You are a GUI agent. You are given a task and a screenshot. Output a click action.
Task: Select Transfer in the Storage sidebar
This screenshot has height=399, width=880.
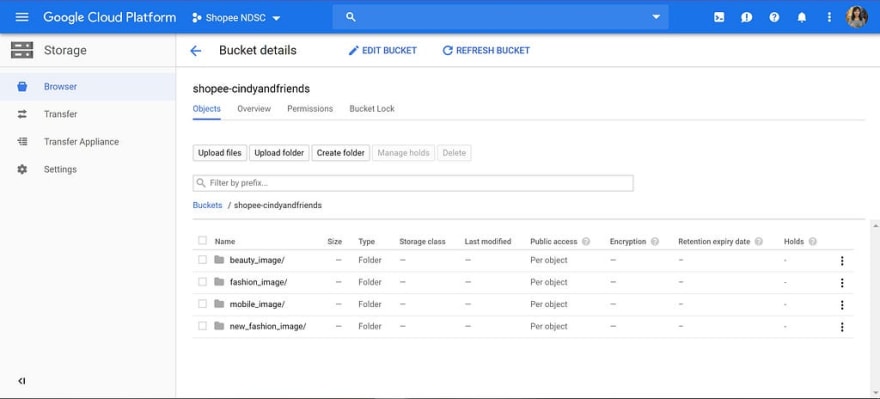pyautogui.click(x=88, y=114)
